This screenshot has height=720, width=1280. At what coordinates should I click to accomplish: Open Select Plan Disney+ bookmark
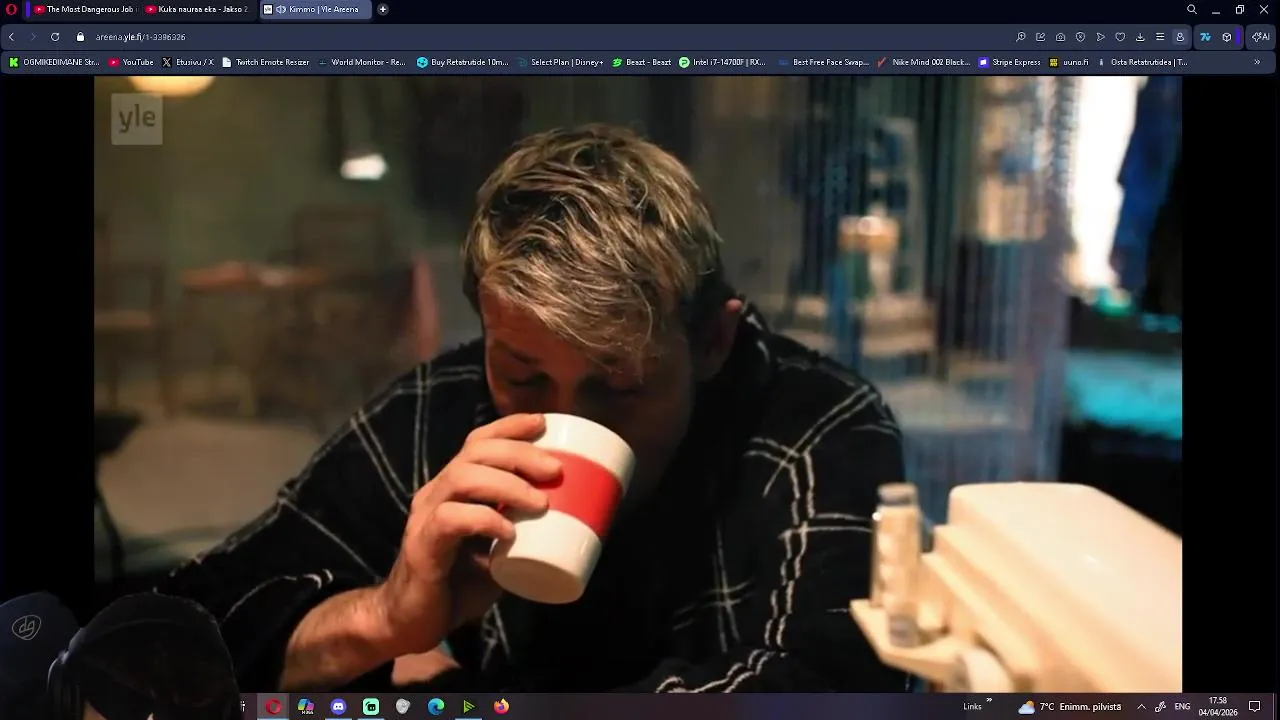[x=560, y=62]
